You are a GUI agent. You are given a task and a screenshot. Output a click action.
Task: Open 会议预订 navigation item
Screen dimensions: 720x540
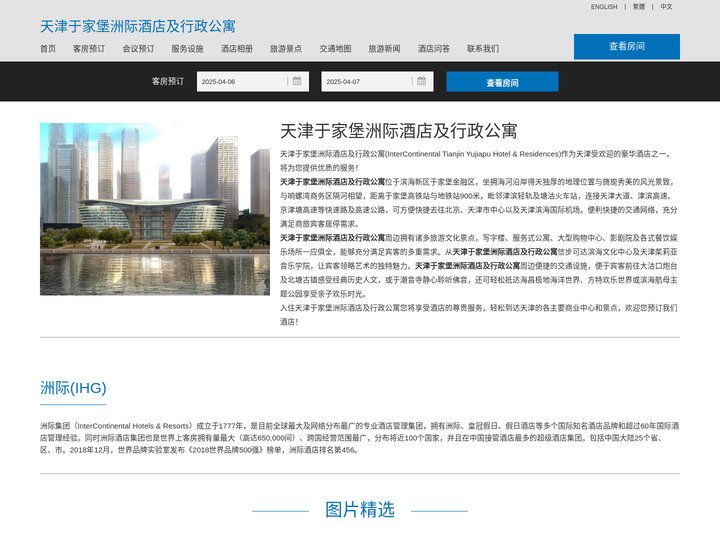(138, 49)
